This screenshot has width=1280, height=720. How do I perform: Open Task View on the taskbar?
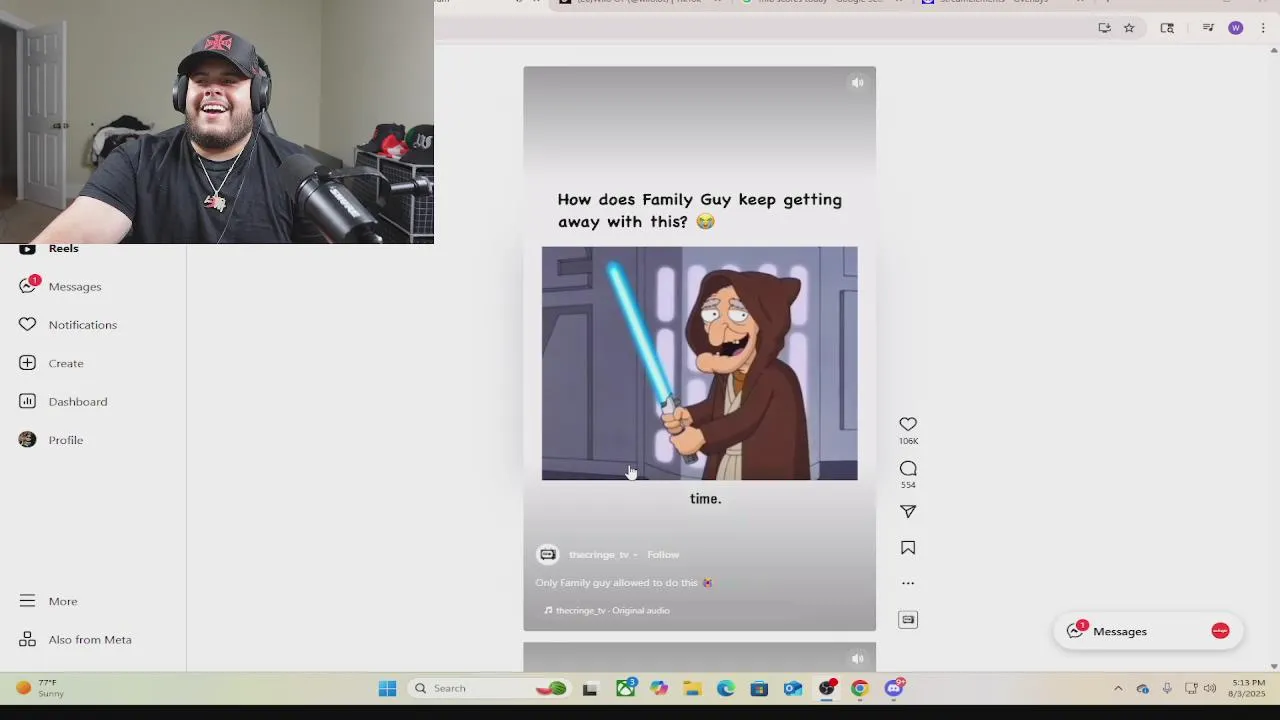[x=590, y=688]
